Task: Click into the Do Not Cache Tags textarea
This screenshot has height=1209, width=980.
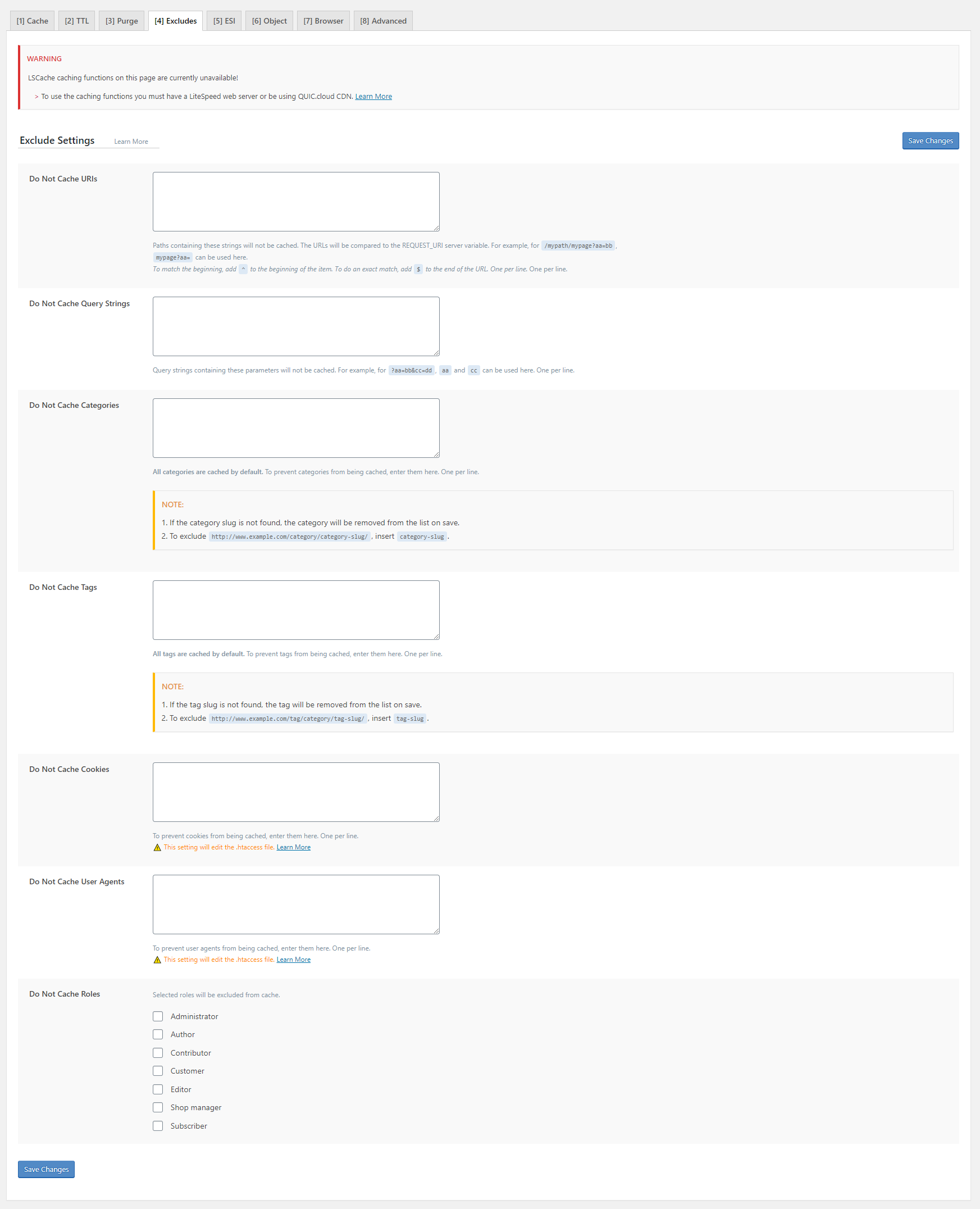Action: pyautogui.click(x=296, y=610)
